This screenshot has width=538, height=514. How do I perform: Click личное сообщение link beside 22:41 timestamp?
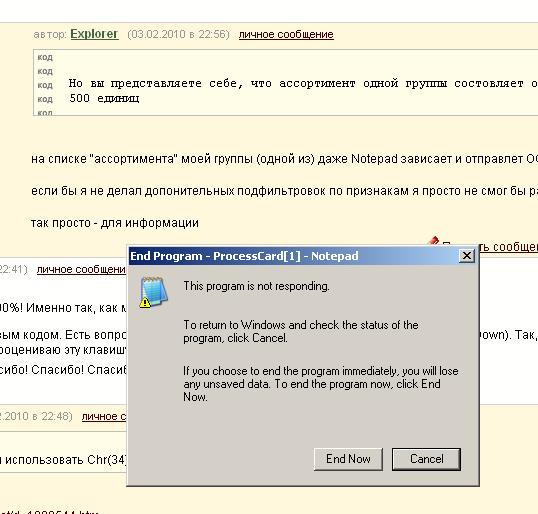click(82, 269)
